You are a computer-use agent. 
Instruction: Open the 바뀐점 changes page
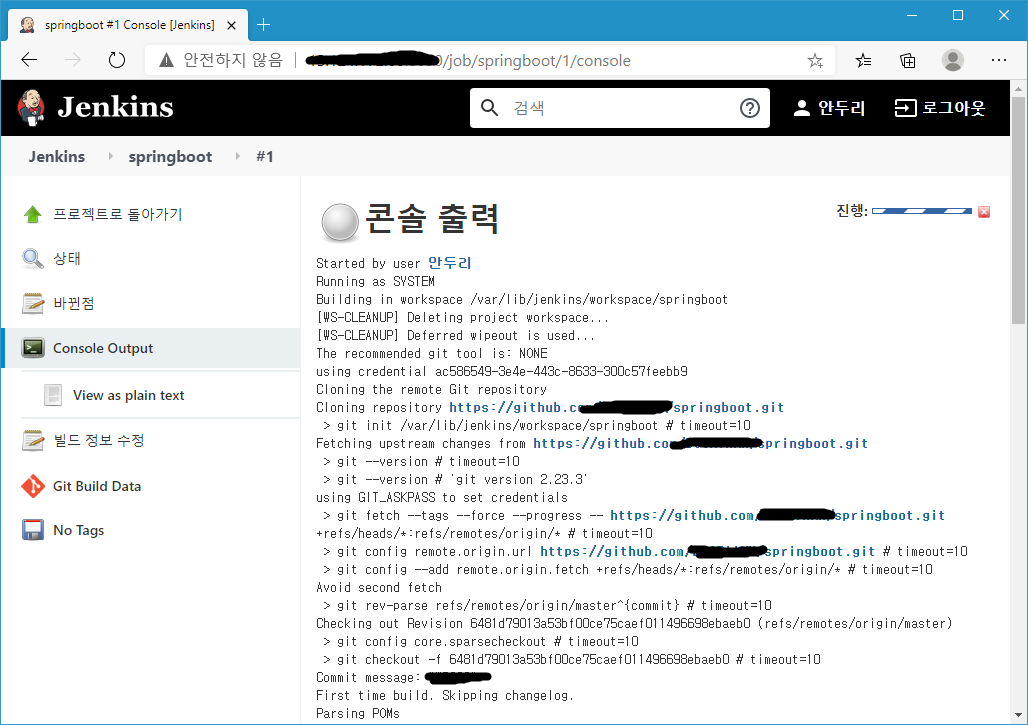point(73,303)
